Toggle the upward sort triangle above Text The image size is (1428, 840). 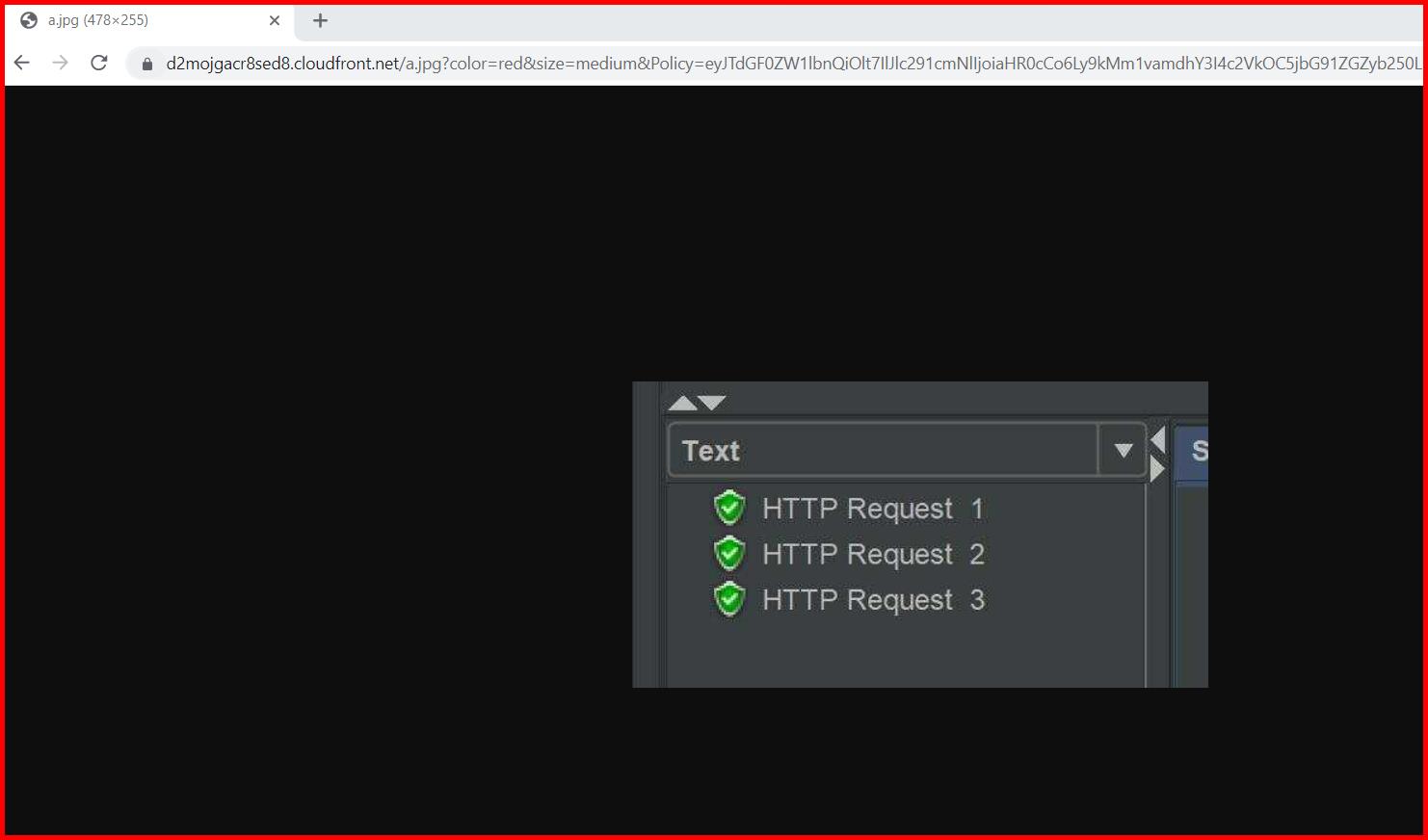(x=682, y=402)
